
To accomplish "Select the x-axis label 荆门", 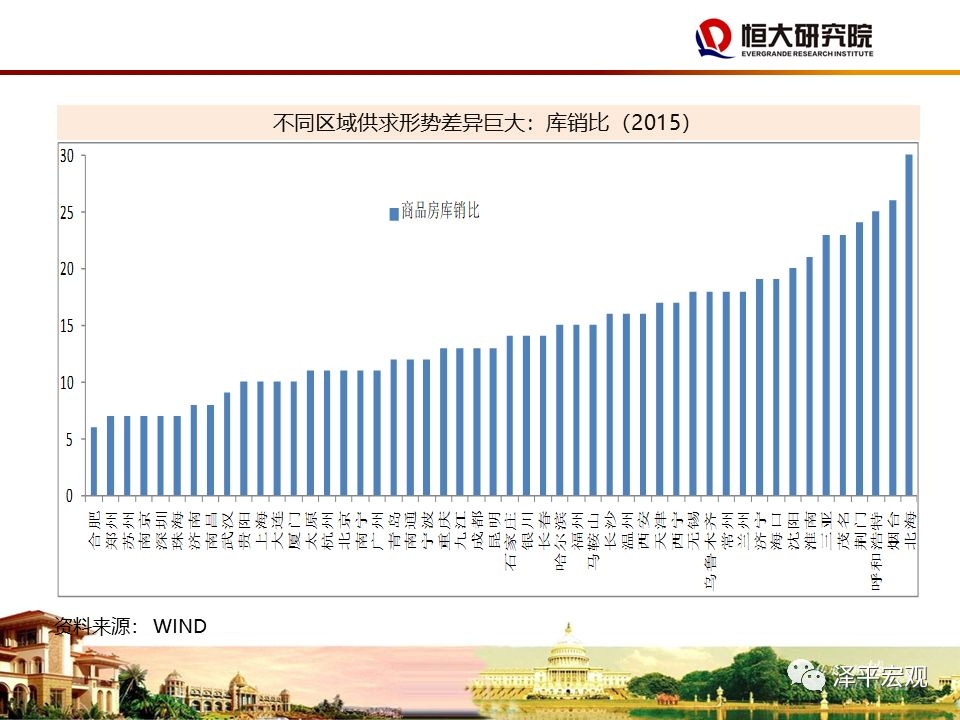I will coord(860,532).
